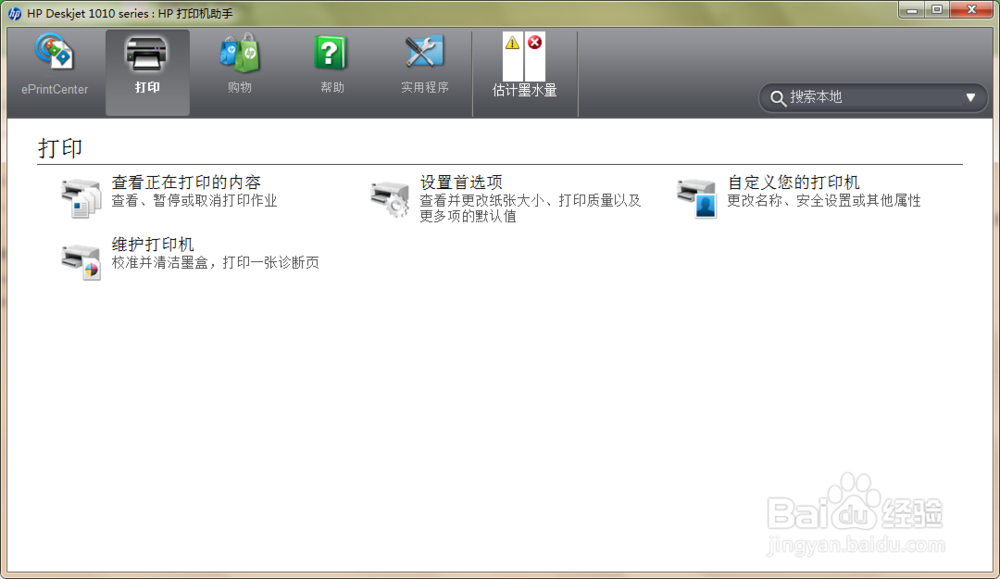Click the user printer icon beside 自定义您的打印机
The width and height of the screenshot is (1000, 579).
pyautogui.click(x=697, y=199)
